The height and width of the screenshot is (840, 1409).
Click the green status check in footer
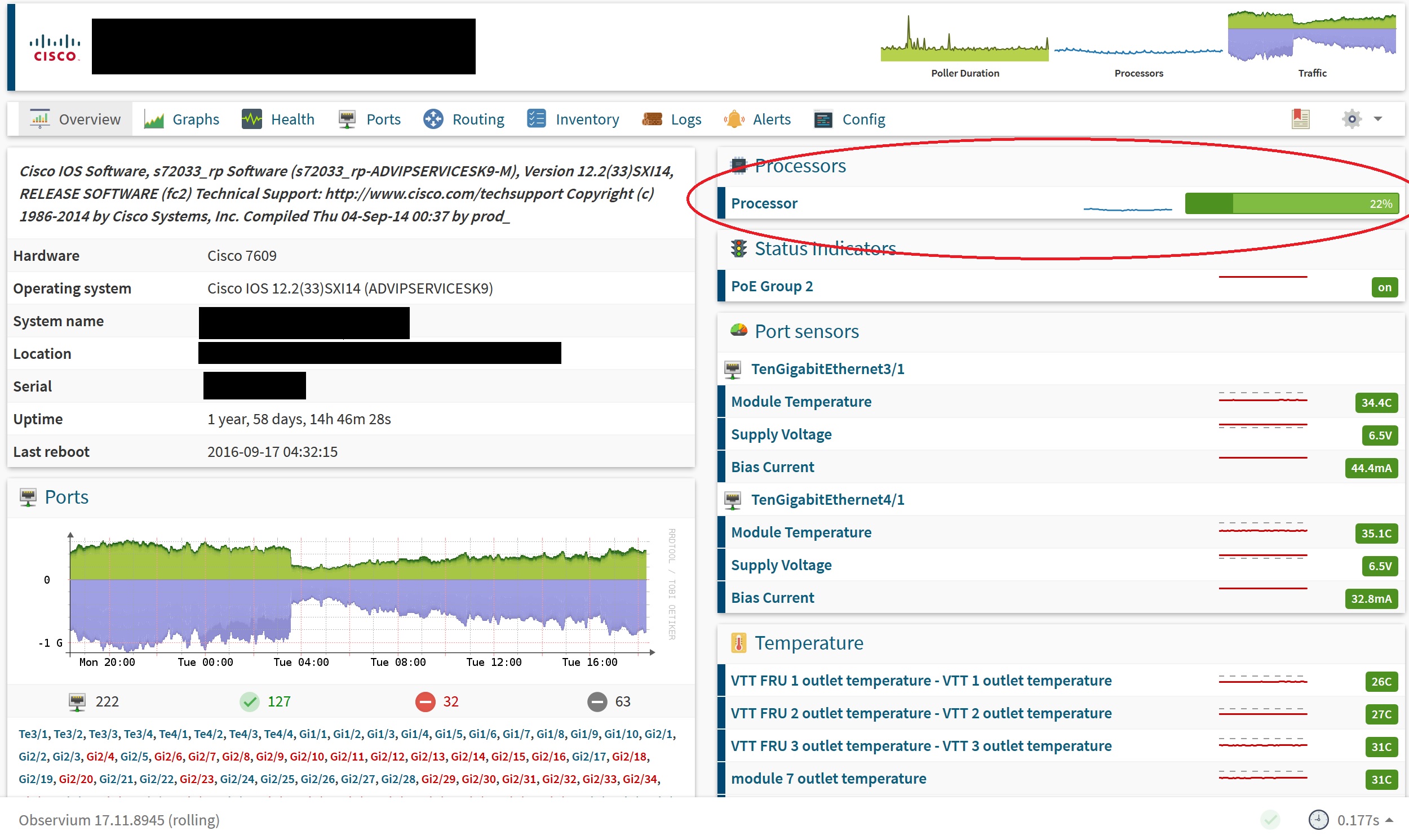(x=1270, y=820)
